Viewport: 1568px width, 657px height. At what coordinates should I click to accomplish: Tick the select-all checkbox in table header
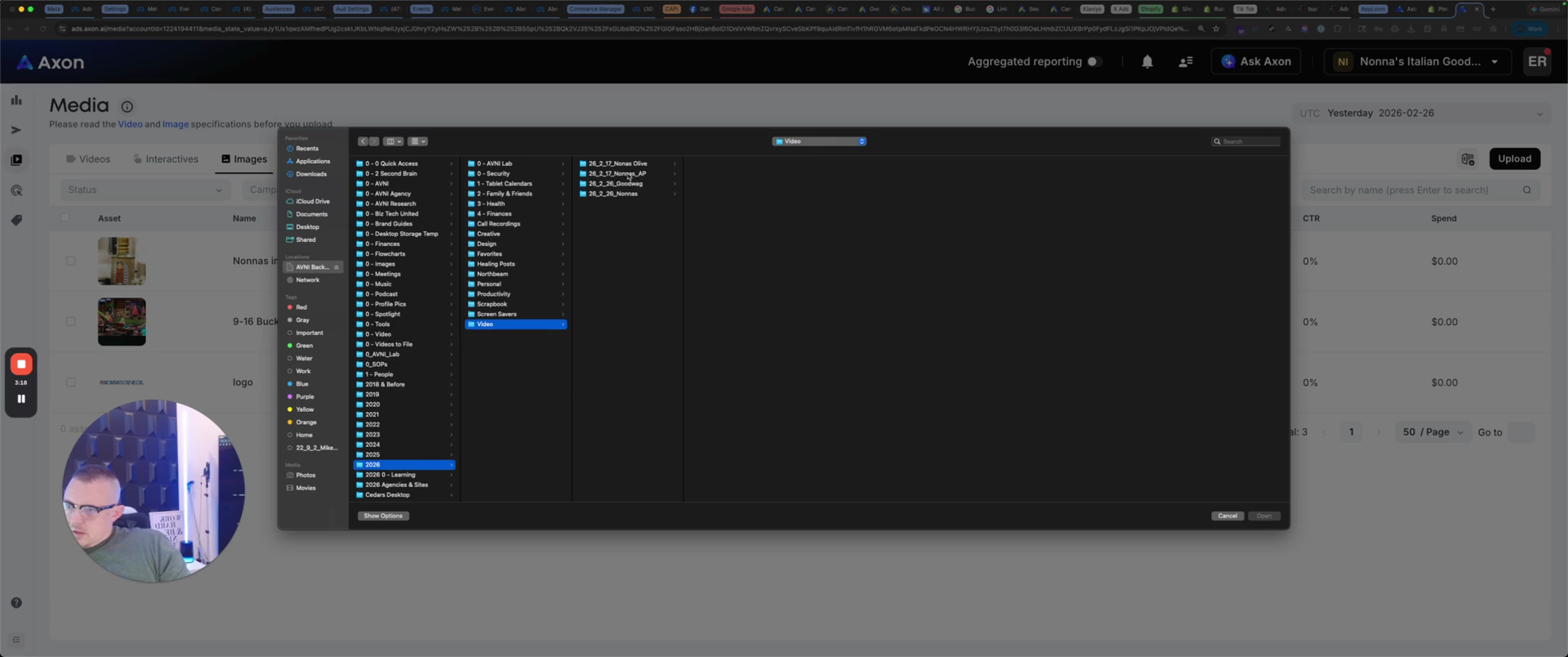(65, 218)
